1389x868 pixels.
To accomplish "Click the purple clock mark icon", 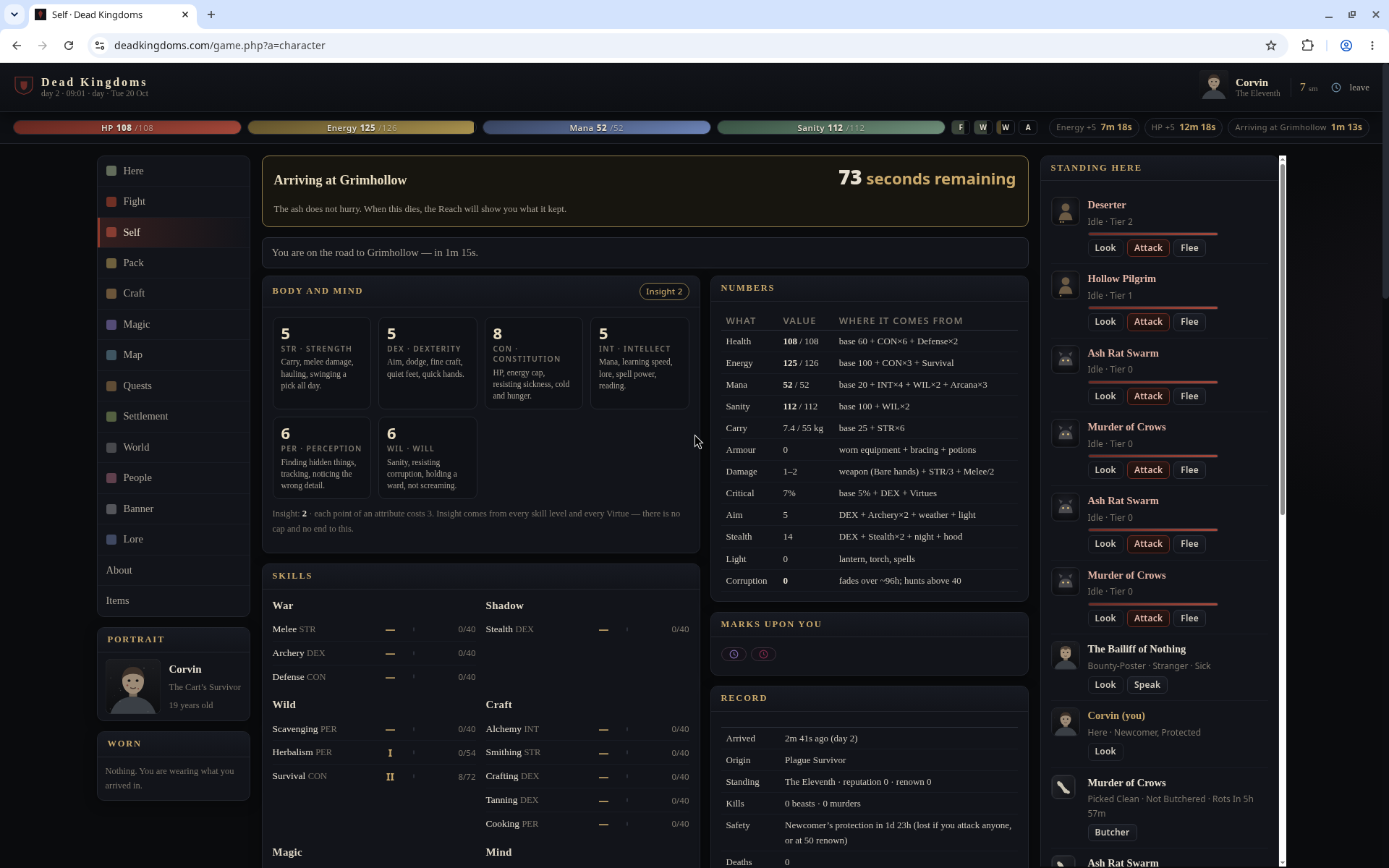I will [734, 654].
